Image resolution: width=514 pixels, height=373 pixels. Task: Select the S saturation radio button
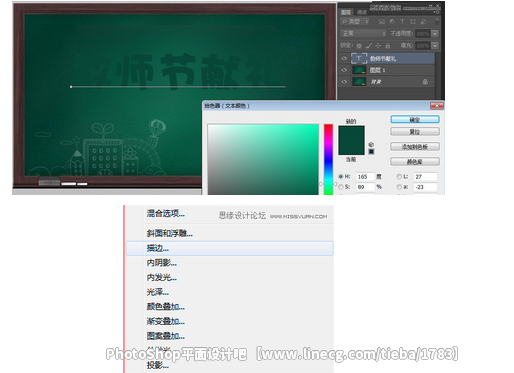pyautogui.click(x=340, y=187)
